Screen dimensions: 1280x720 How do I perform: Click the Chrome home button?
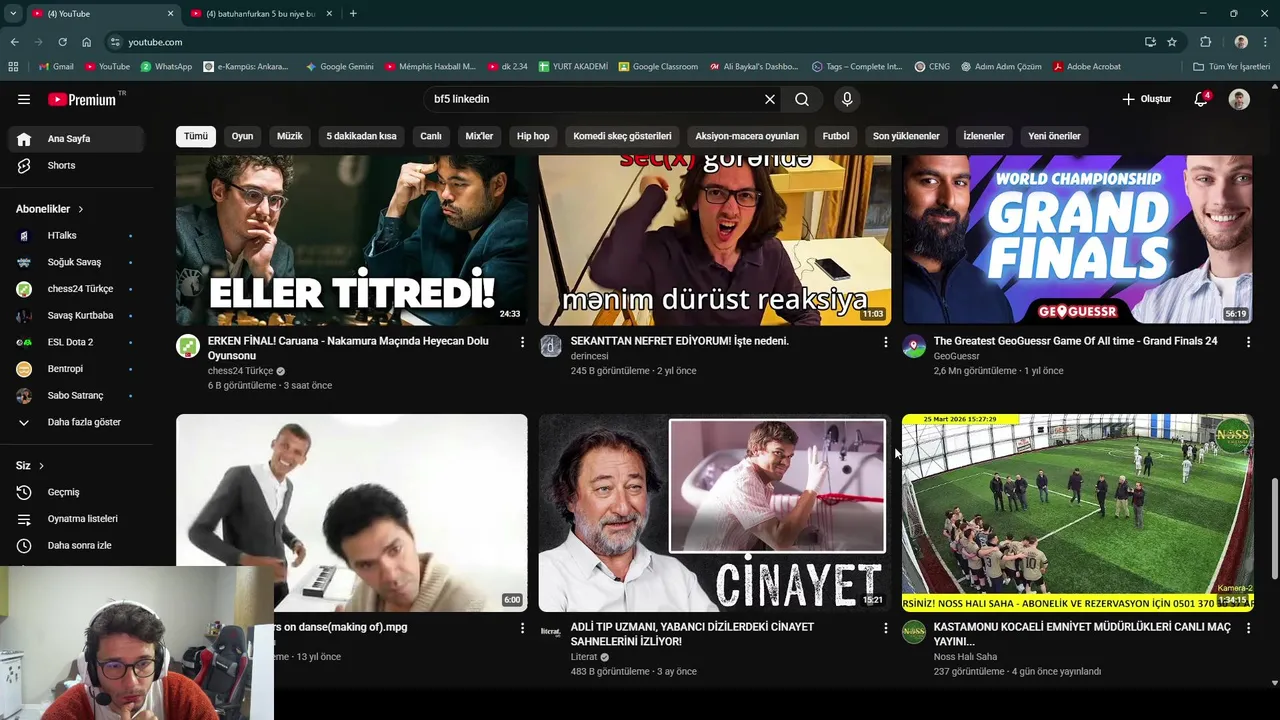(86, 42)
